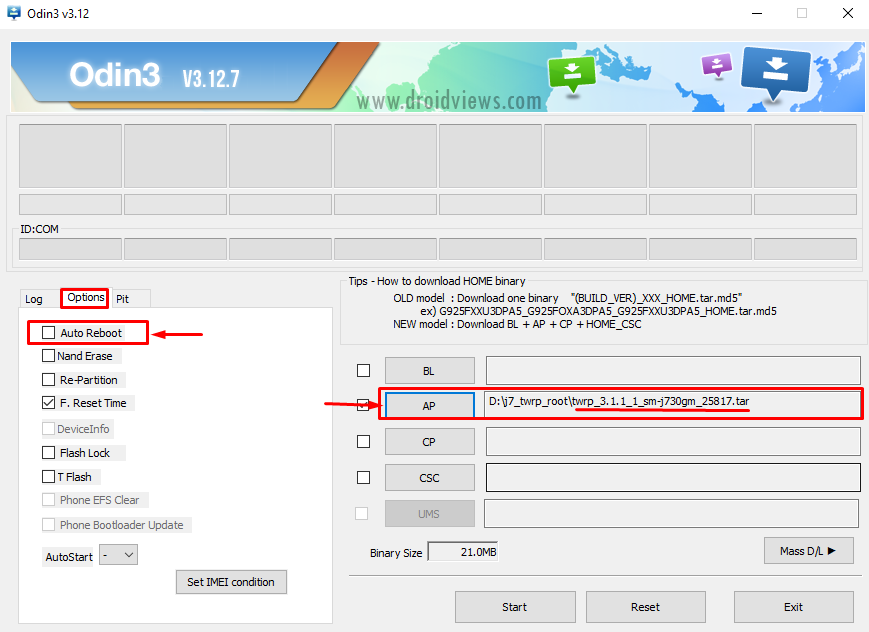Click the Start button
The height and width of the screenshot is (632, 869).
(515, 607)
